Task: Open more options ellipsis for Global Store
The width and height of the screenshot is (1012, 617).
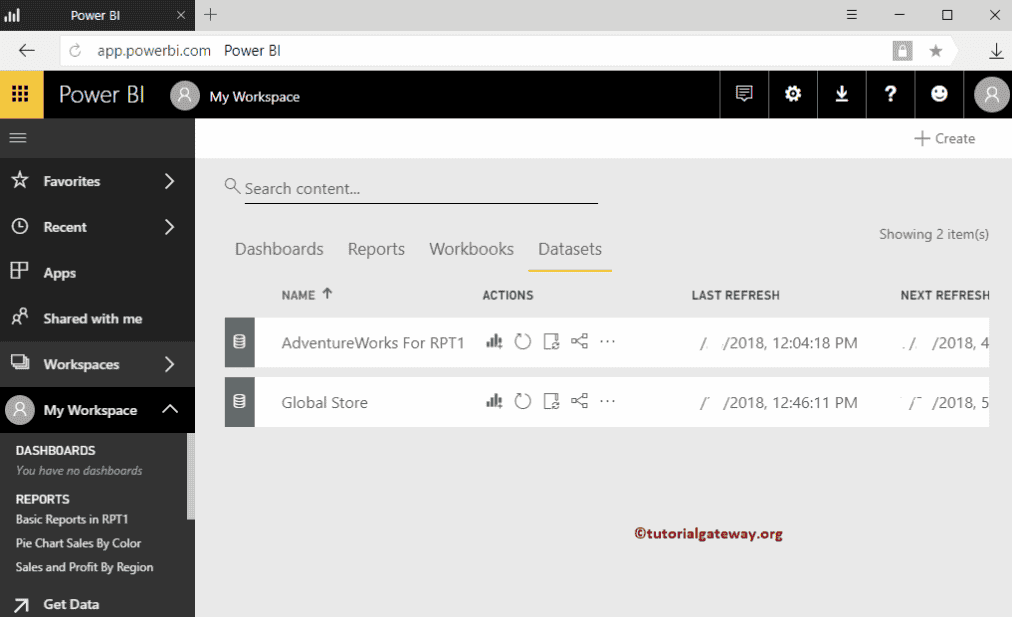Action: pyautogui.click(x=607, y=401)
